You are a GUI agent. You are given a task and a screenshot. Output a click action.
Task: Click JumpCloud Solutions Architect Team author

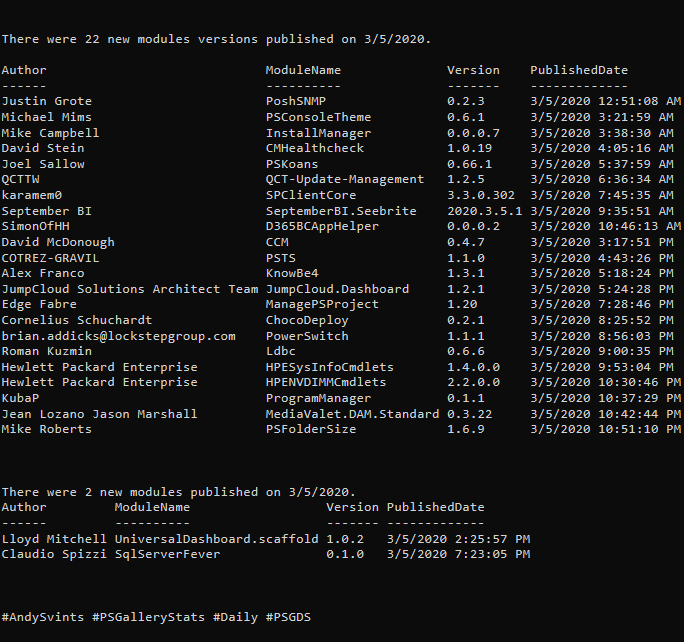pos(130,289)
